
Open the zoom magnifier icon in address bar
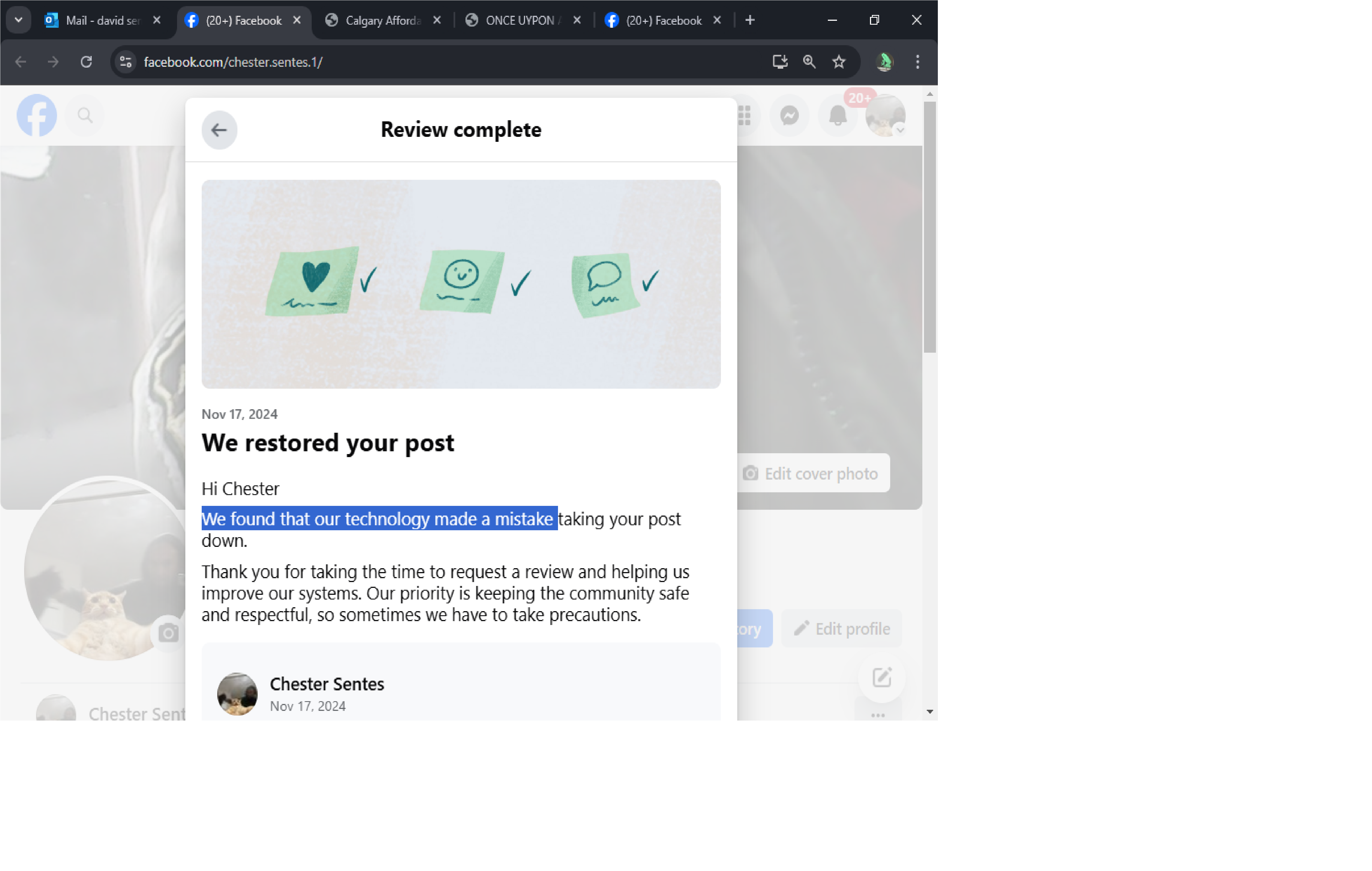tap(809, 62)
